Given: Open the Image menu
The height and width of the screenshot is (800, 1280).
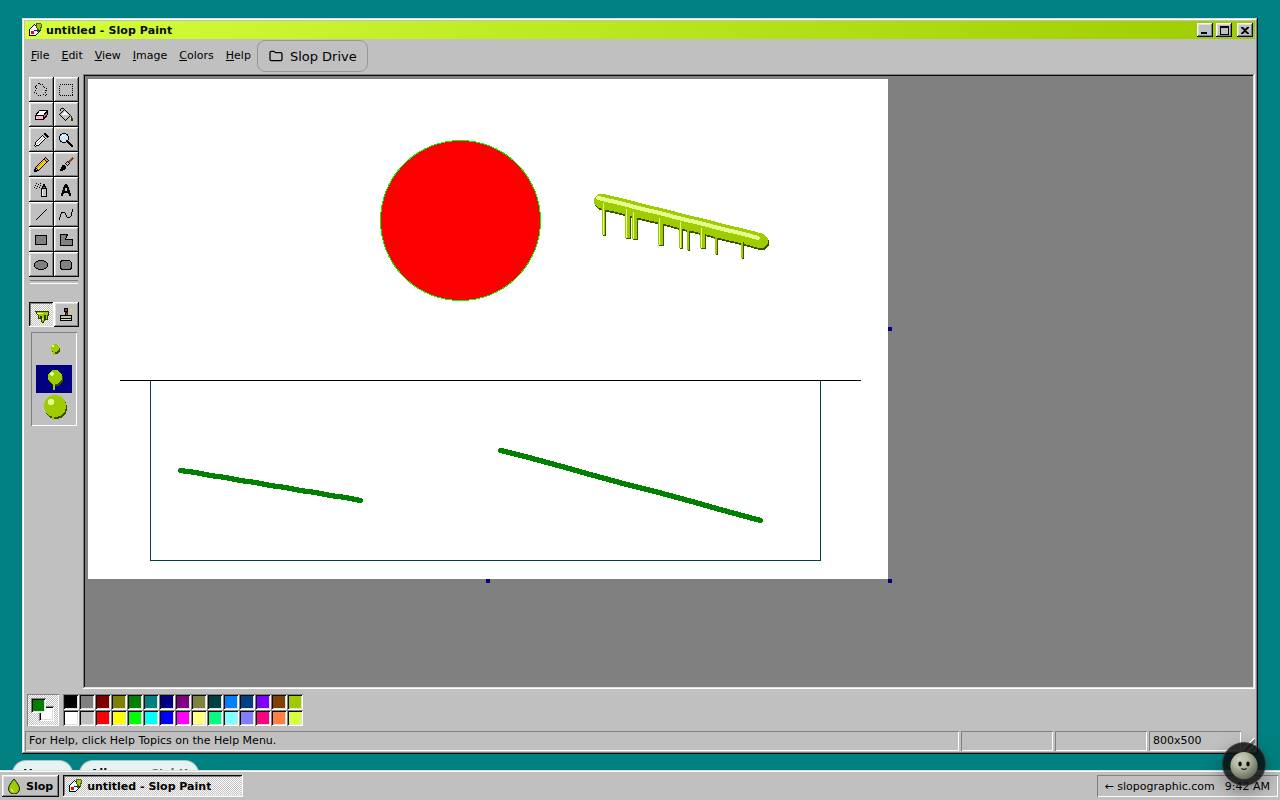Looking at the screenshot, I should (x=150, y=55).
